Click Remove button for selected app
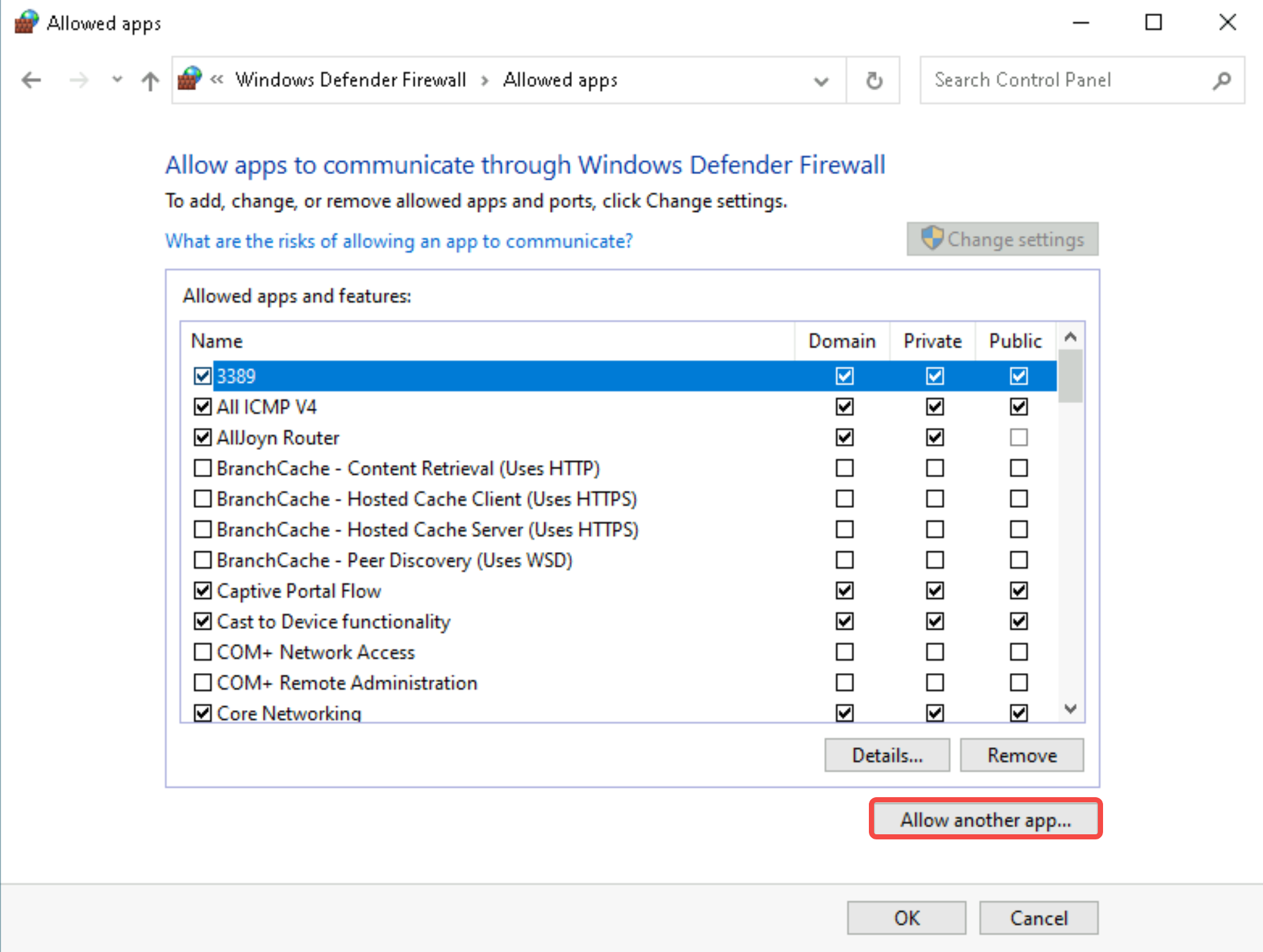This screenshot has width=1263, height=952. [x=1021, y=756]
